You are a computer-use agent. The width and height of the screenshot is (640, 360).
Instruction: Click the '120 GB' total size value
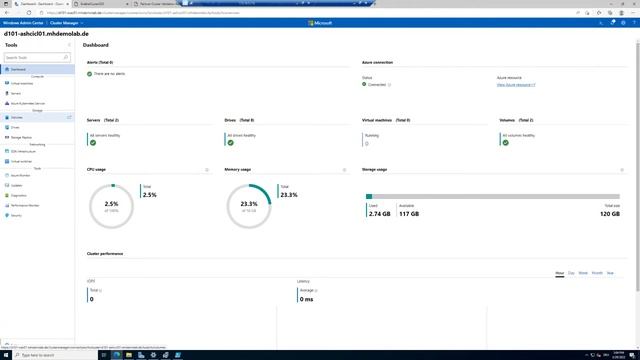tap(610, 214)
